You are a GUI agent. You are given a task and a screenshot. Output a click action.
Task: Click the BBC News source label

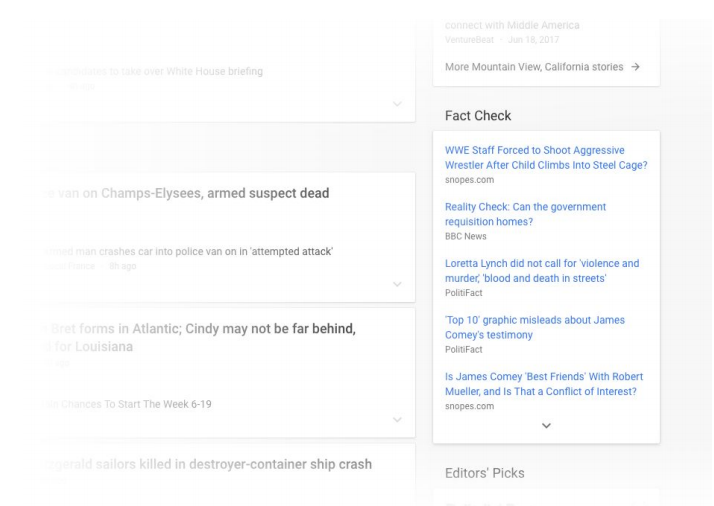pyautogui.click(x=466, y=236)
